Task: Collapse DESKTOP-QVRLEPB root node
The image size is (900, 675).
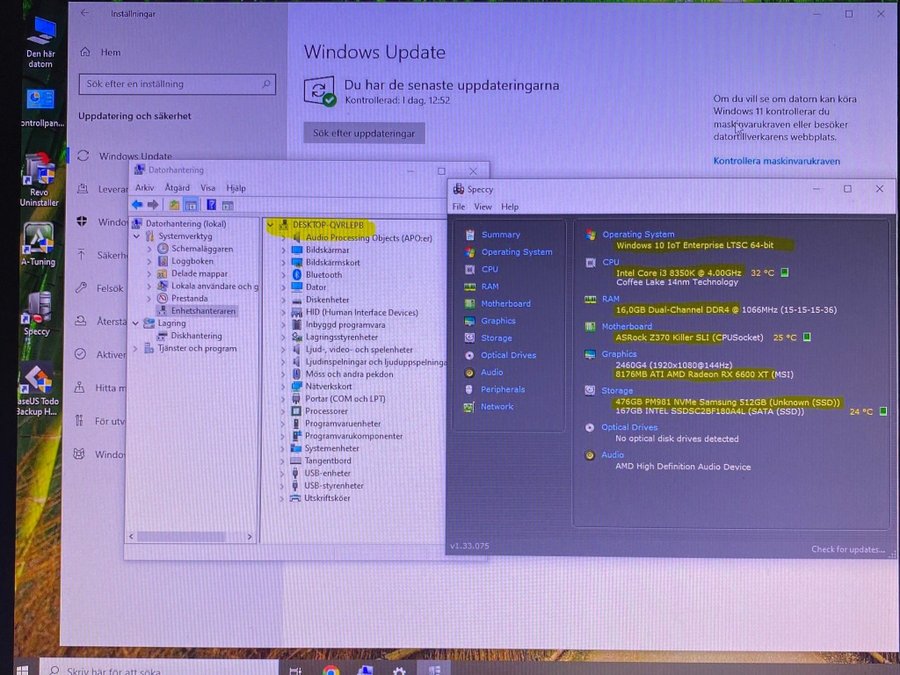Action: pos(270,225)
